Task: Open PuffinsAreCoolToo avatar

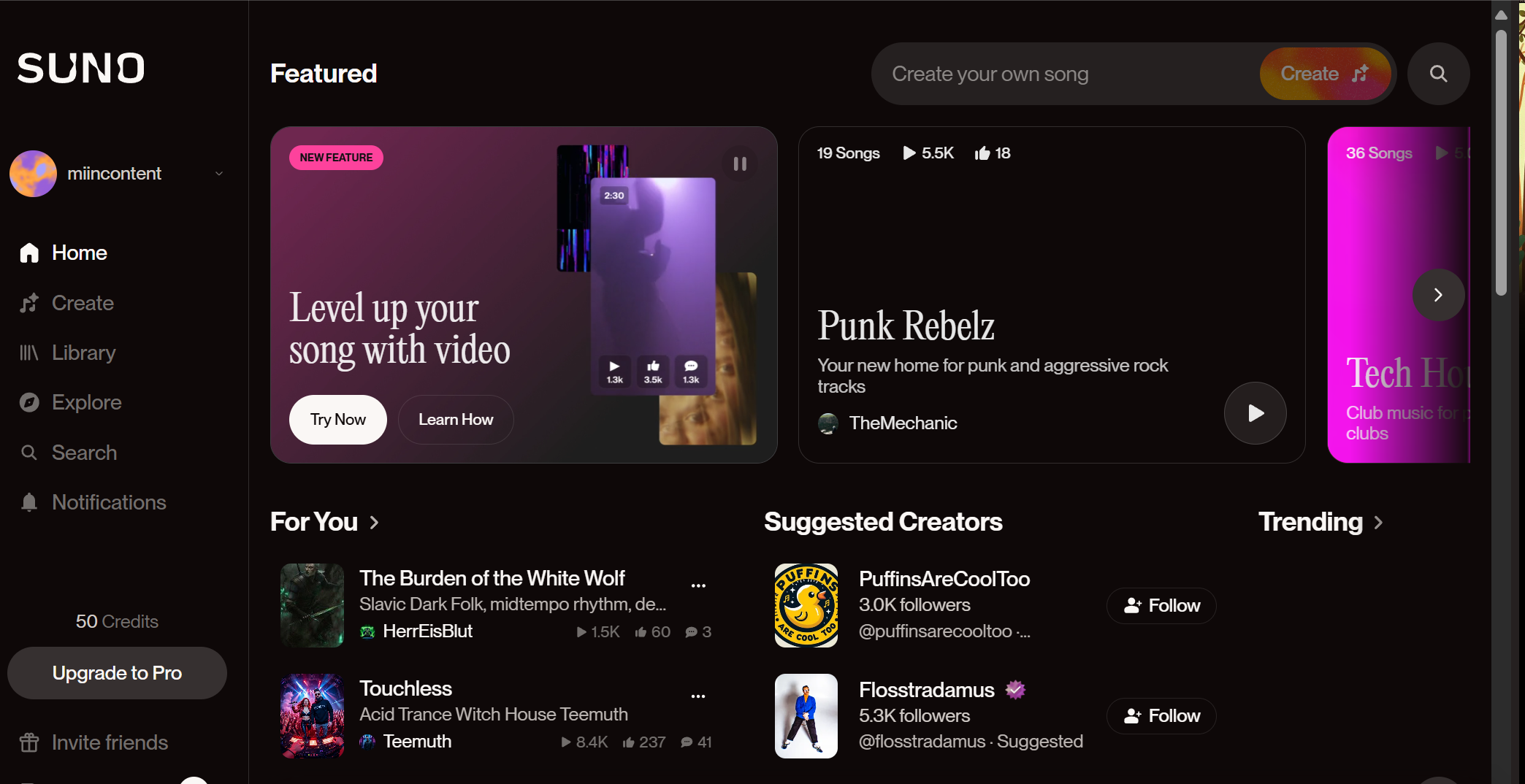Action: (806, 605)
